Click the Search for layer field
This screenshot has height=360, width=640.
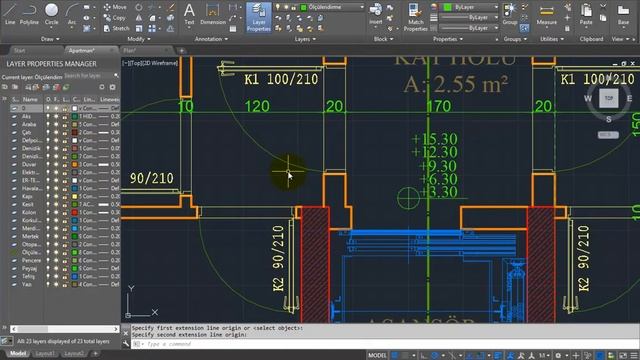point(91,76)
